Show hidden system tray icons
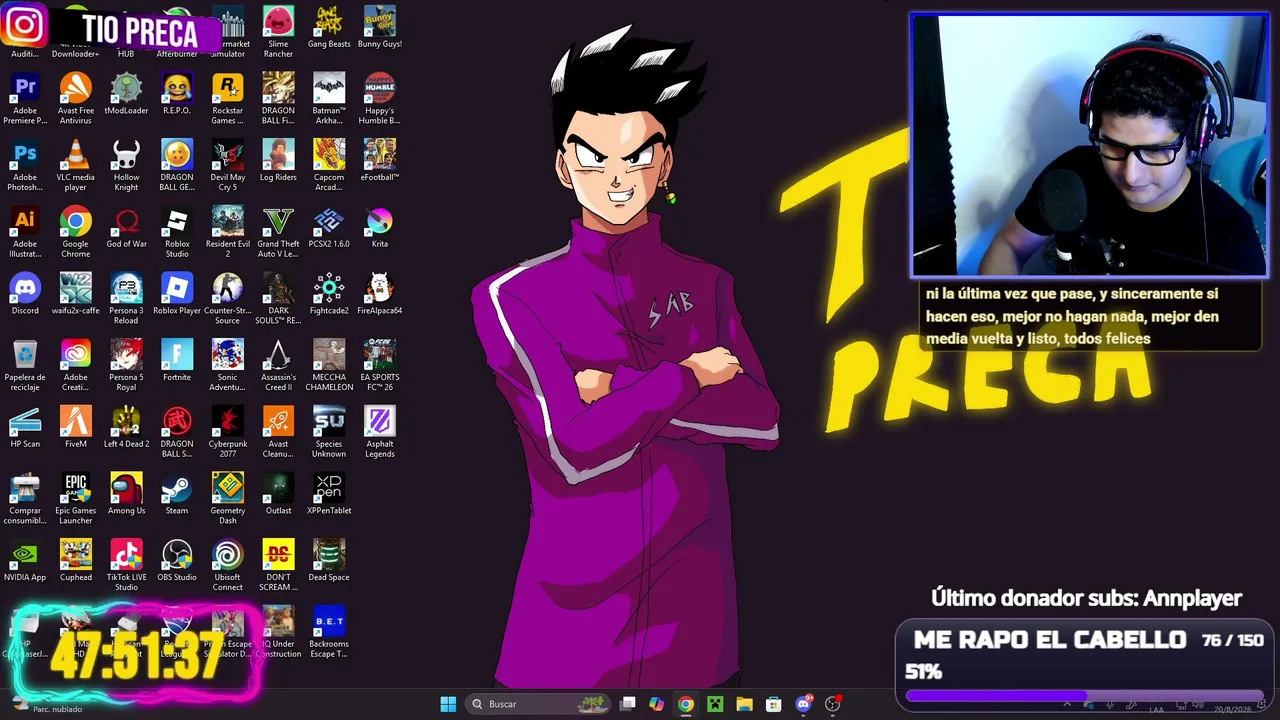The width and height of the screenshot is (1280, 720). click(1066, 704)
